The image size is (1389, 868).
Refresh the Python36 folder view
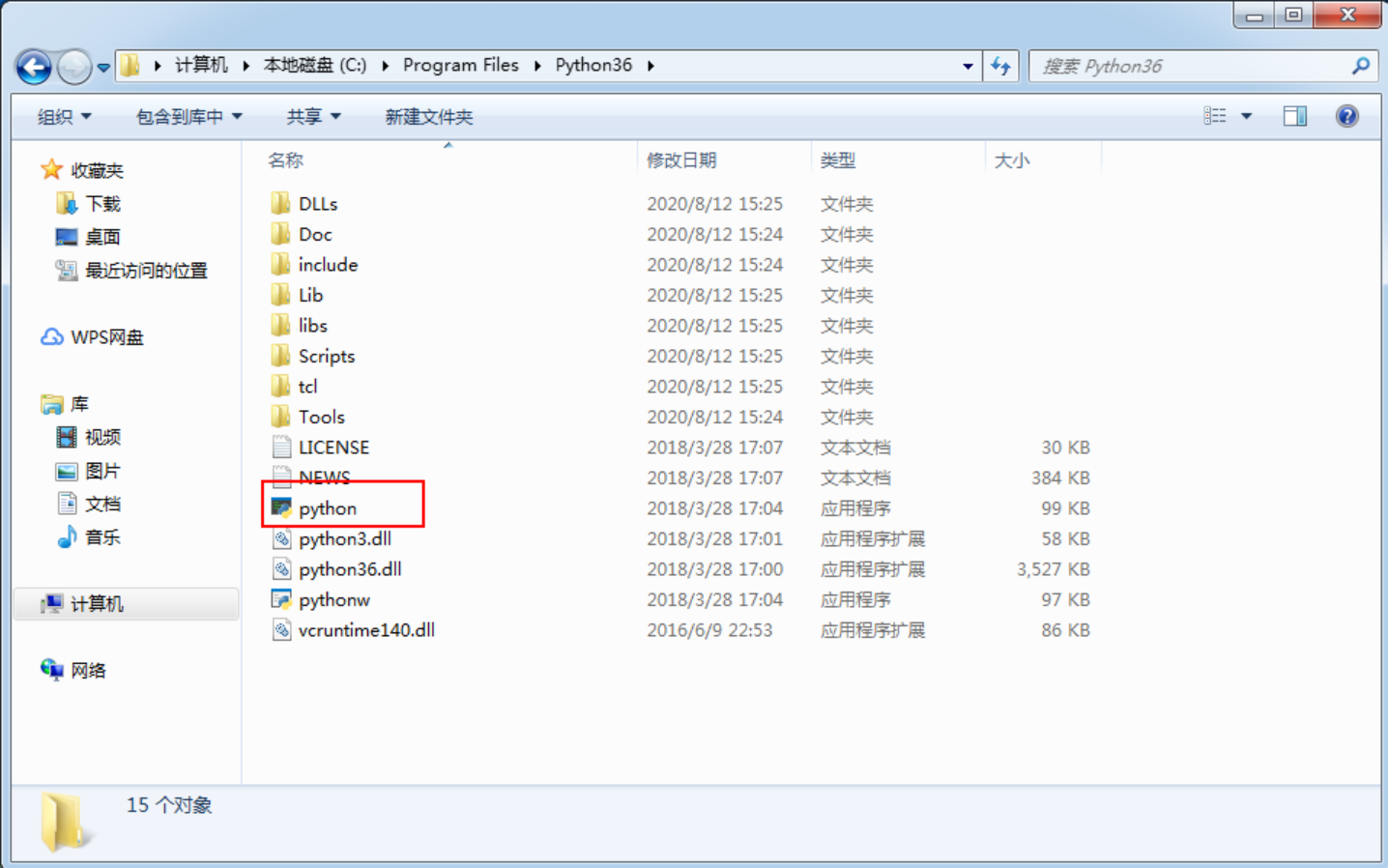(1000, 66)
